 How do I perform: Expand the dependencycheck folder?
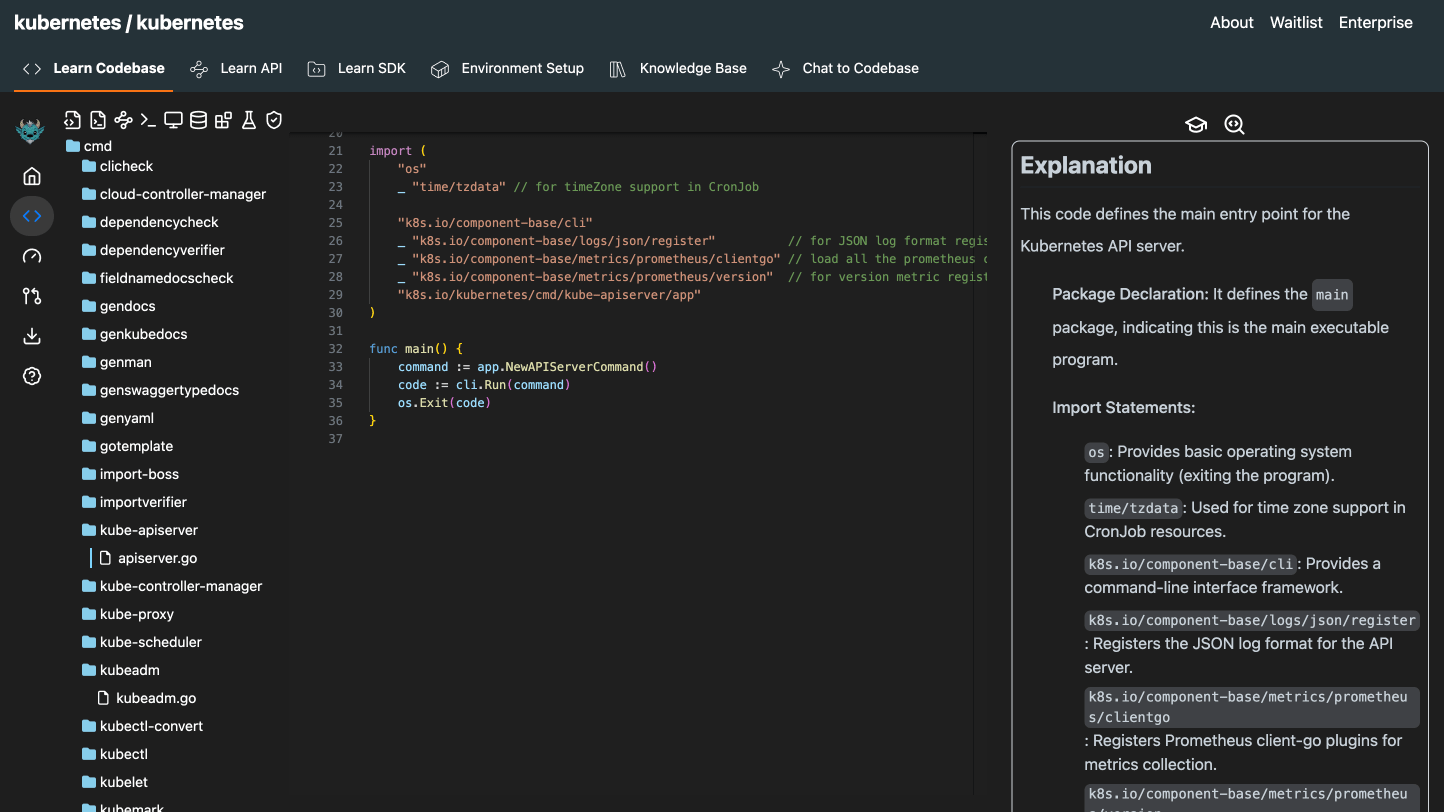click(149, 222)
